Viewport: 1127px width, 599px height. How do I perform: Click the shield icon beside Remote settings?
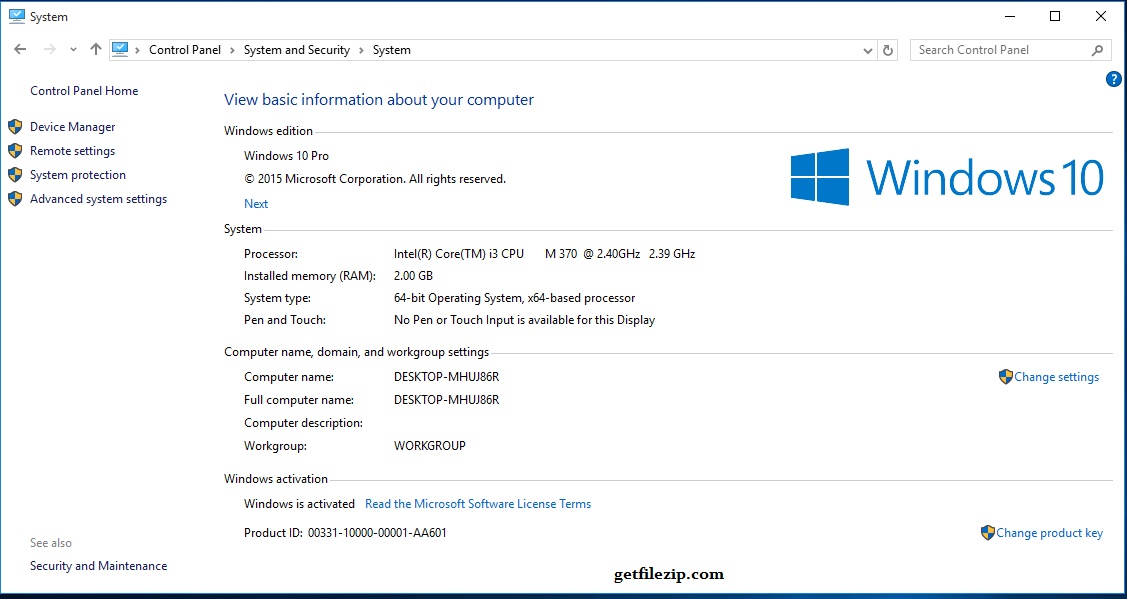pos(15,151)
